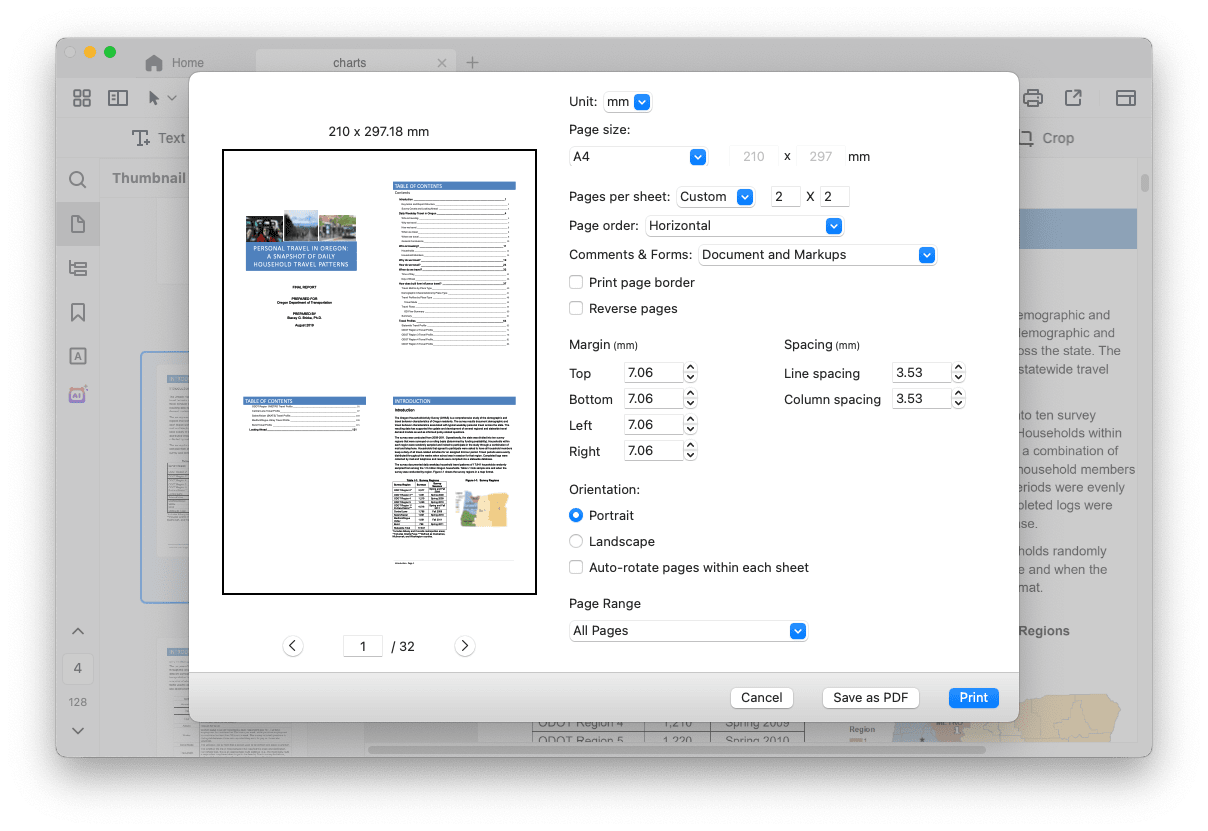This screenshot has width=1208, height=831.
Task: Check the Reverse pages option
Action: point(576,308)
